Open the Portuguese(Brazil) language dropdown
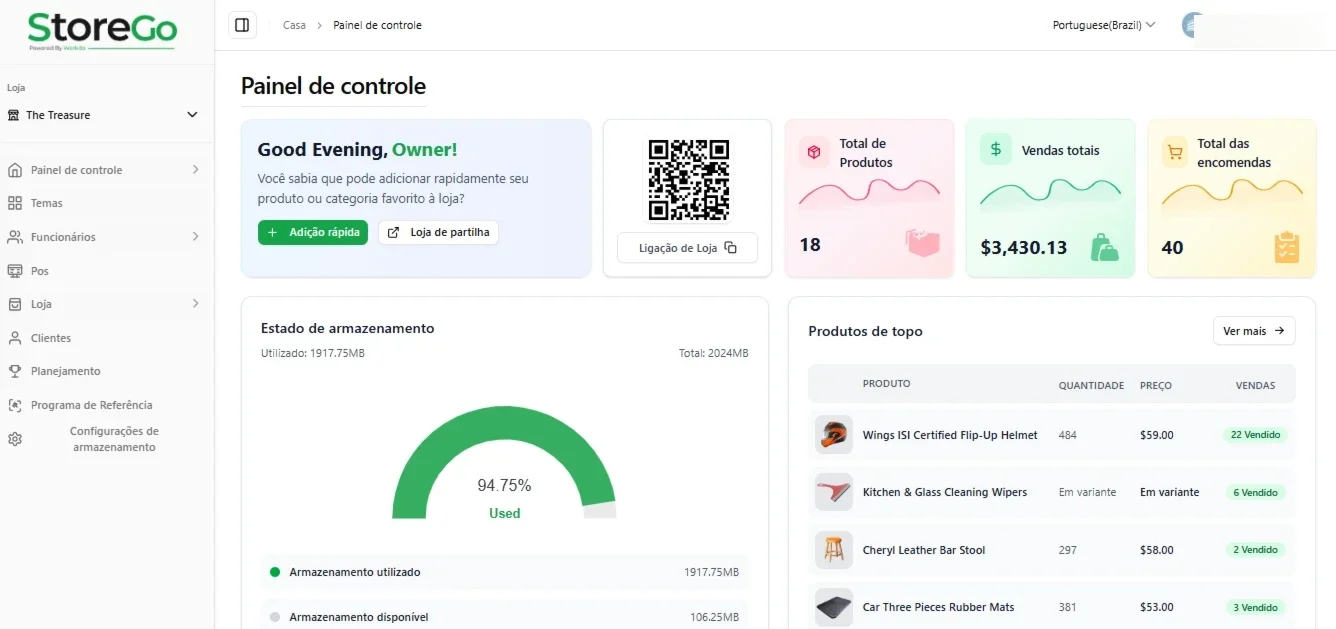The image size is (1336, 629). pos(1104,25)
